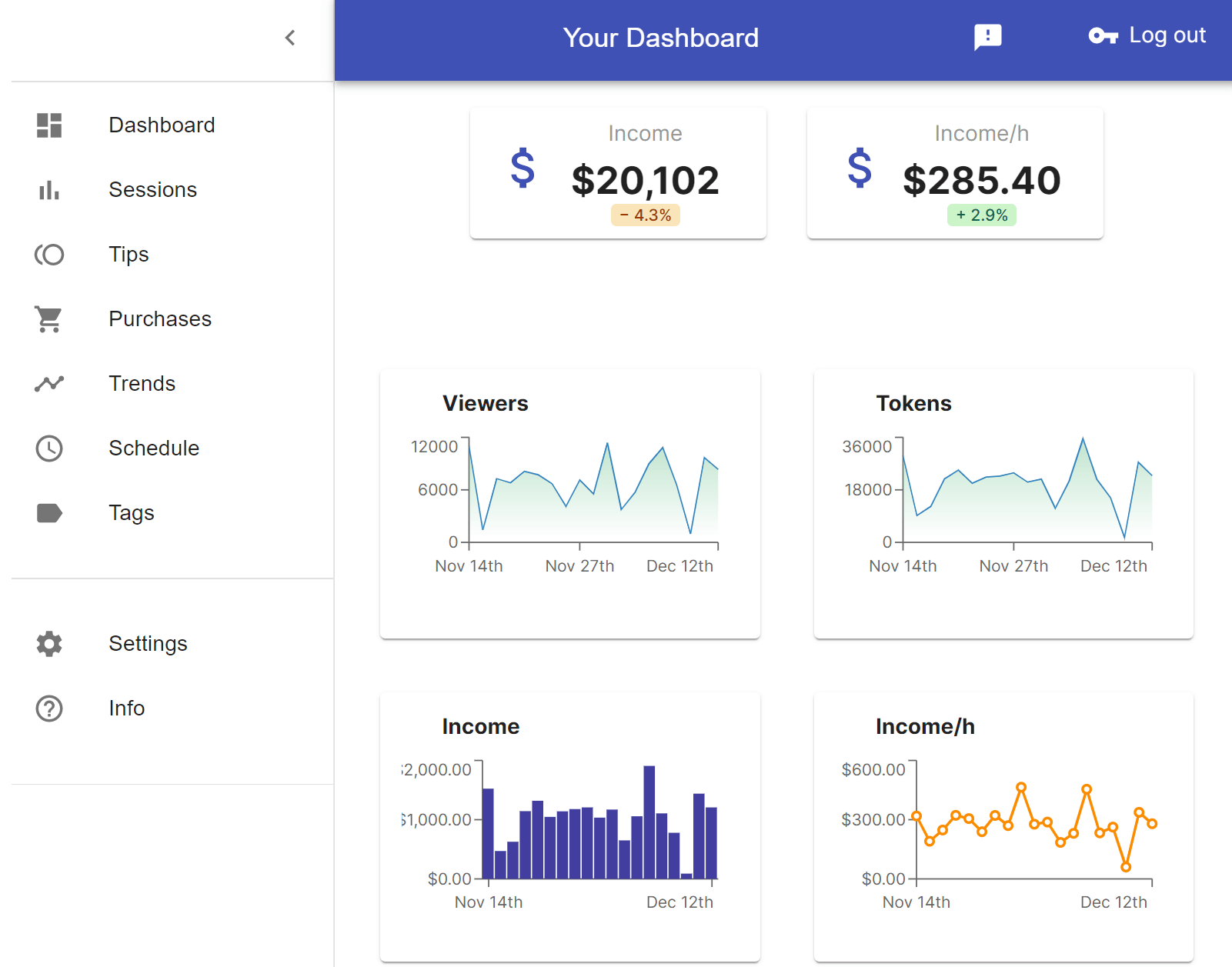Click the Info question mark icon

click(49, 709)
